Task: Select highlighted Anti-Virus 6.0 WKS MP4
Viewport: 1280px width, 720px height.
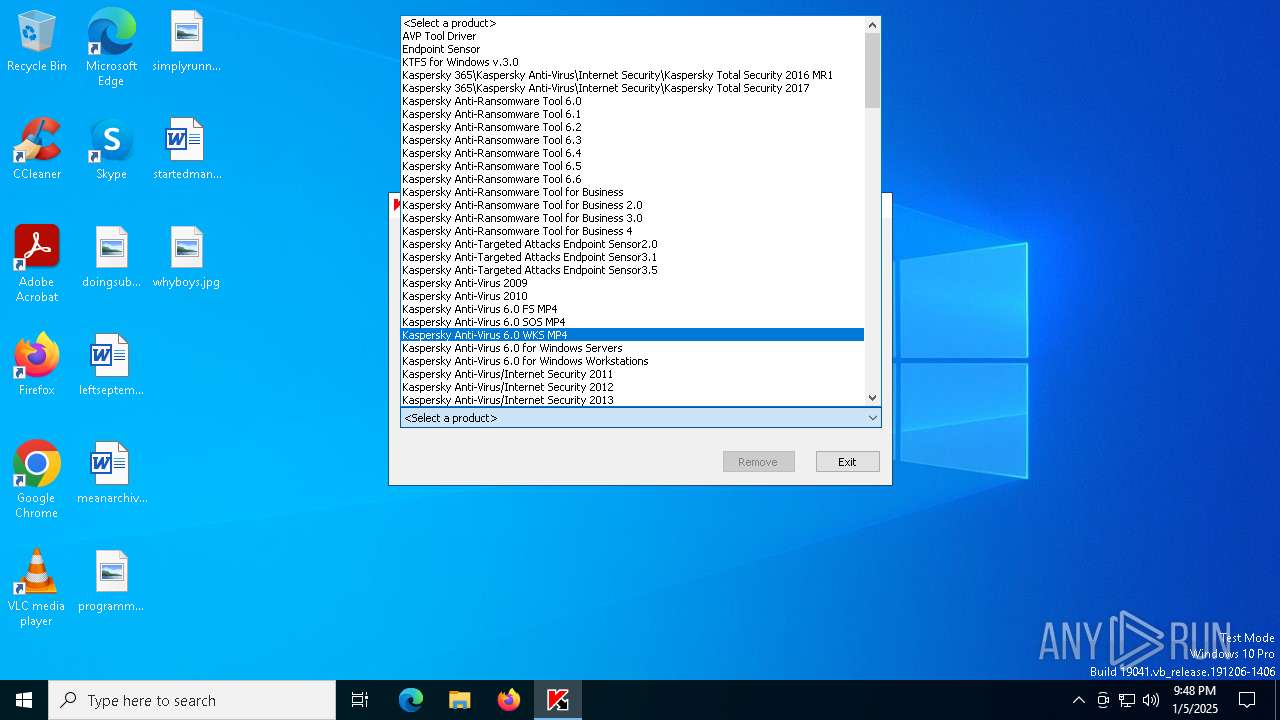Action: 632,335
